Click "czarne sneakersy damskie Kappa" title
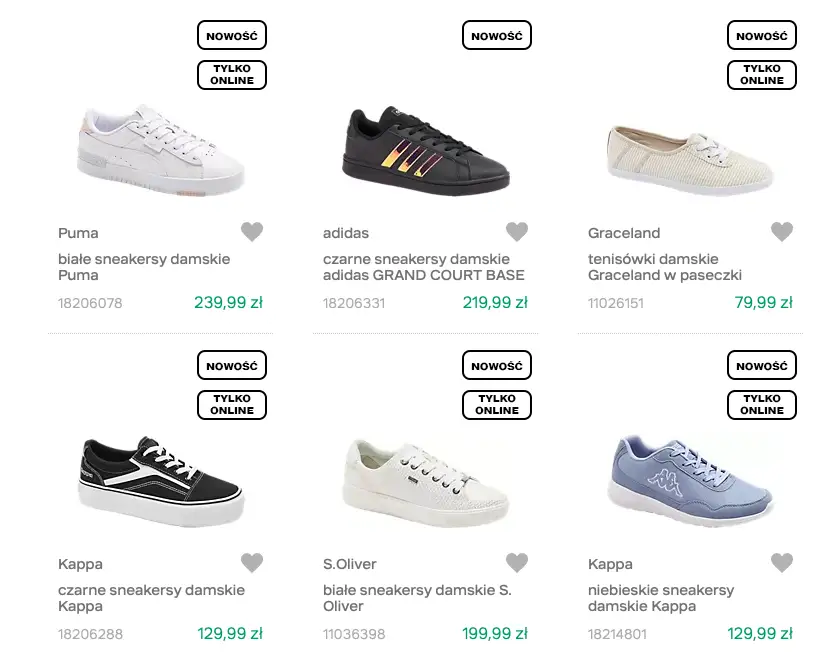This screenshot has width=836, height=652. click(x=151, y=598)
